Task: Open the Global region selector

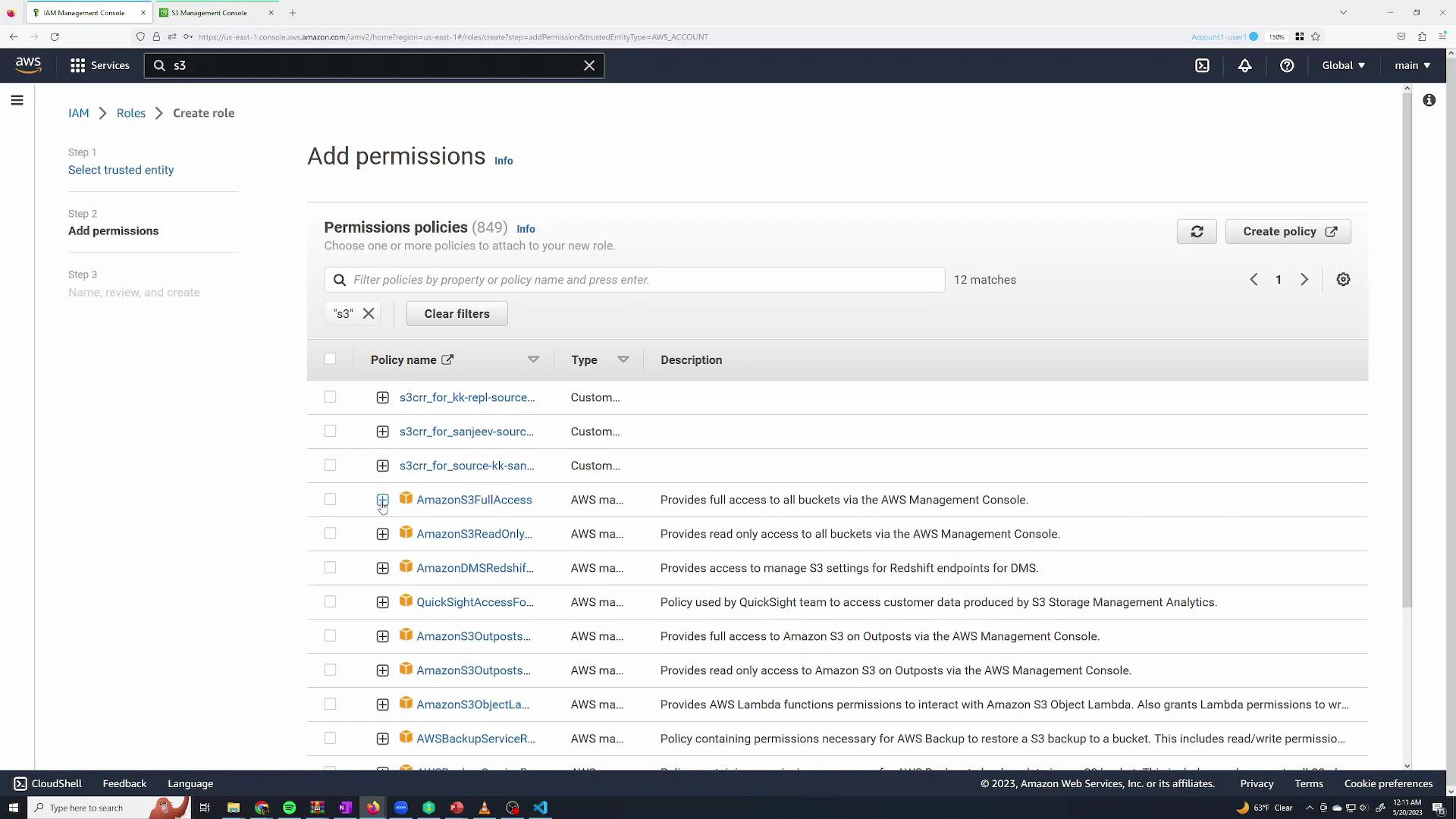Action: [x=1342, y=65]
